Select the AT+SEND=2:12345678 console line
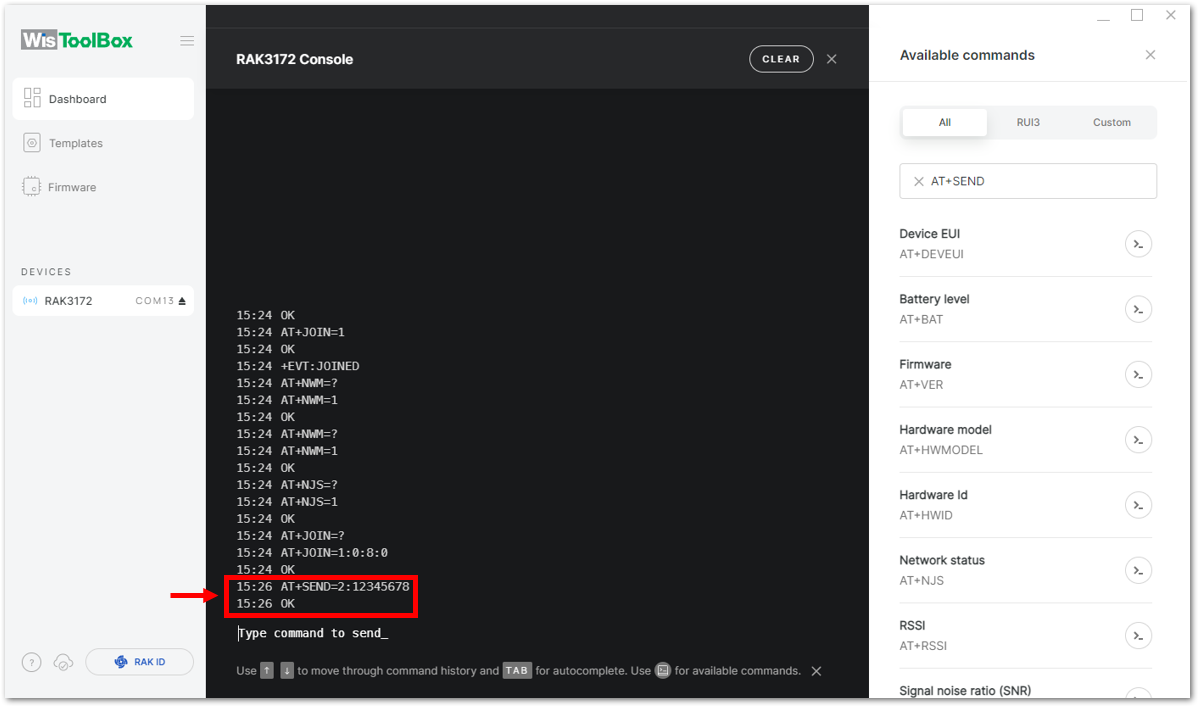Viewport: 1199px width, 707px height. click(x=323, y=586)
